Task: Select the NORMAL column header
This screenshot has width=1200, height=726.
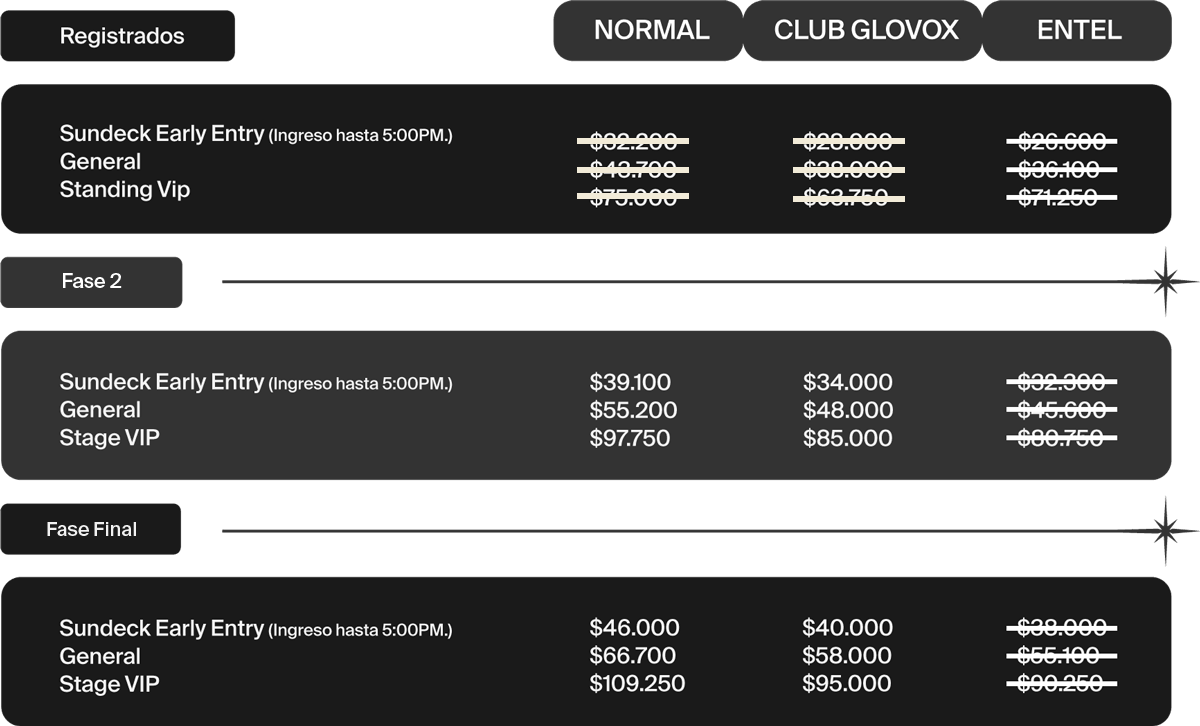Action: coord(649,30)
